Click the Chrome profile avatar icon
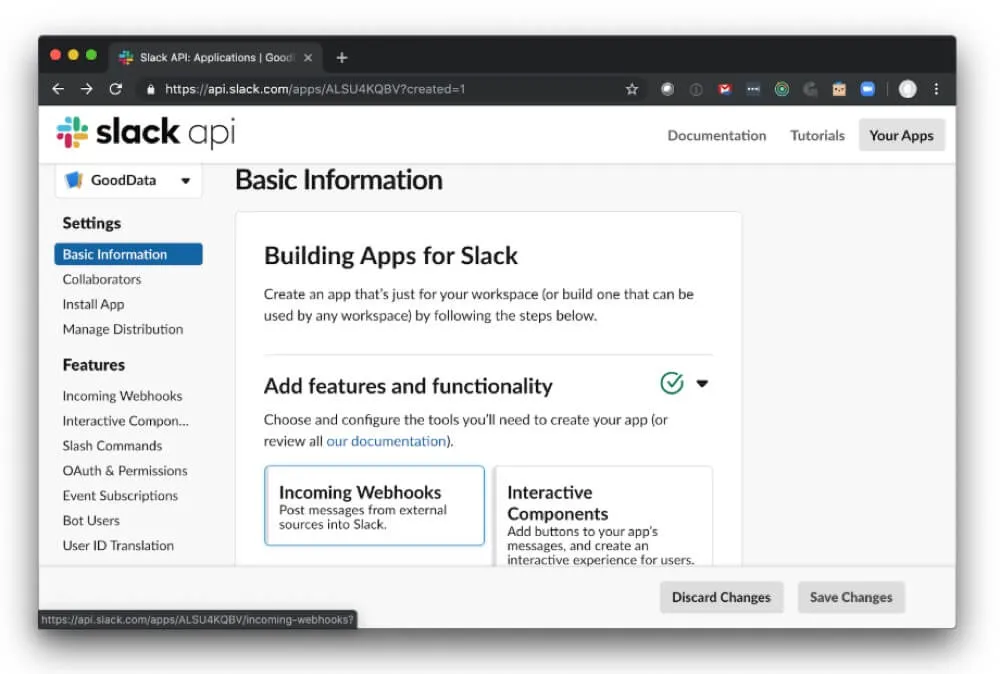The height and width of the screenshot is (674, 1000). pos(906,88)
